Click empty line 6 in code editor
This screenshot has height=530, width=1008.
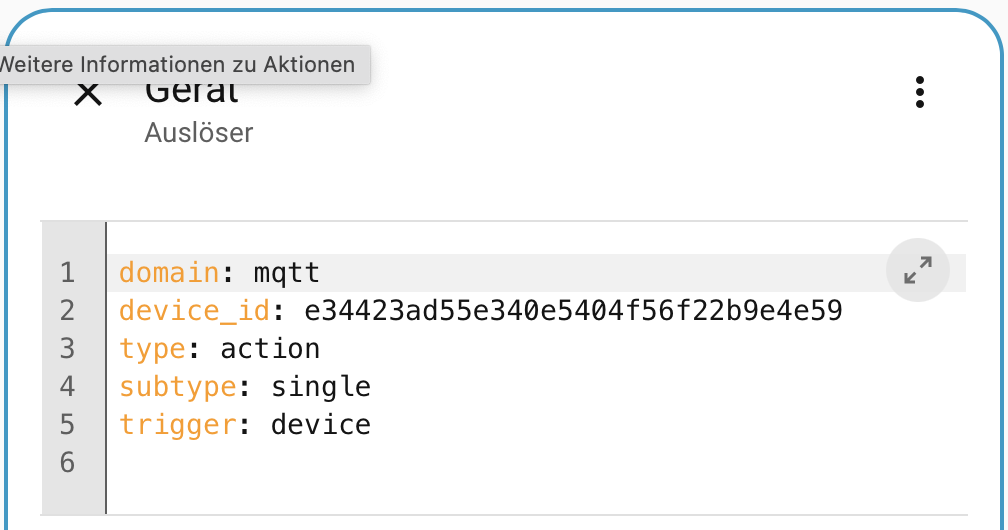[x=536, y=462]
